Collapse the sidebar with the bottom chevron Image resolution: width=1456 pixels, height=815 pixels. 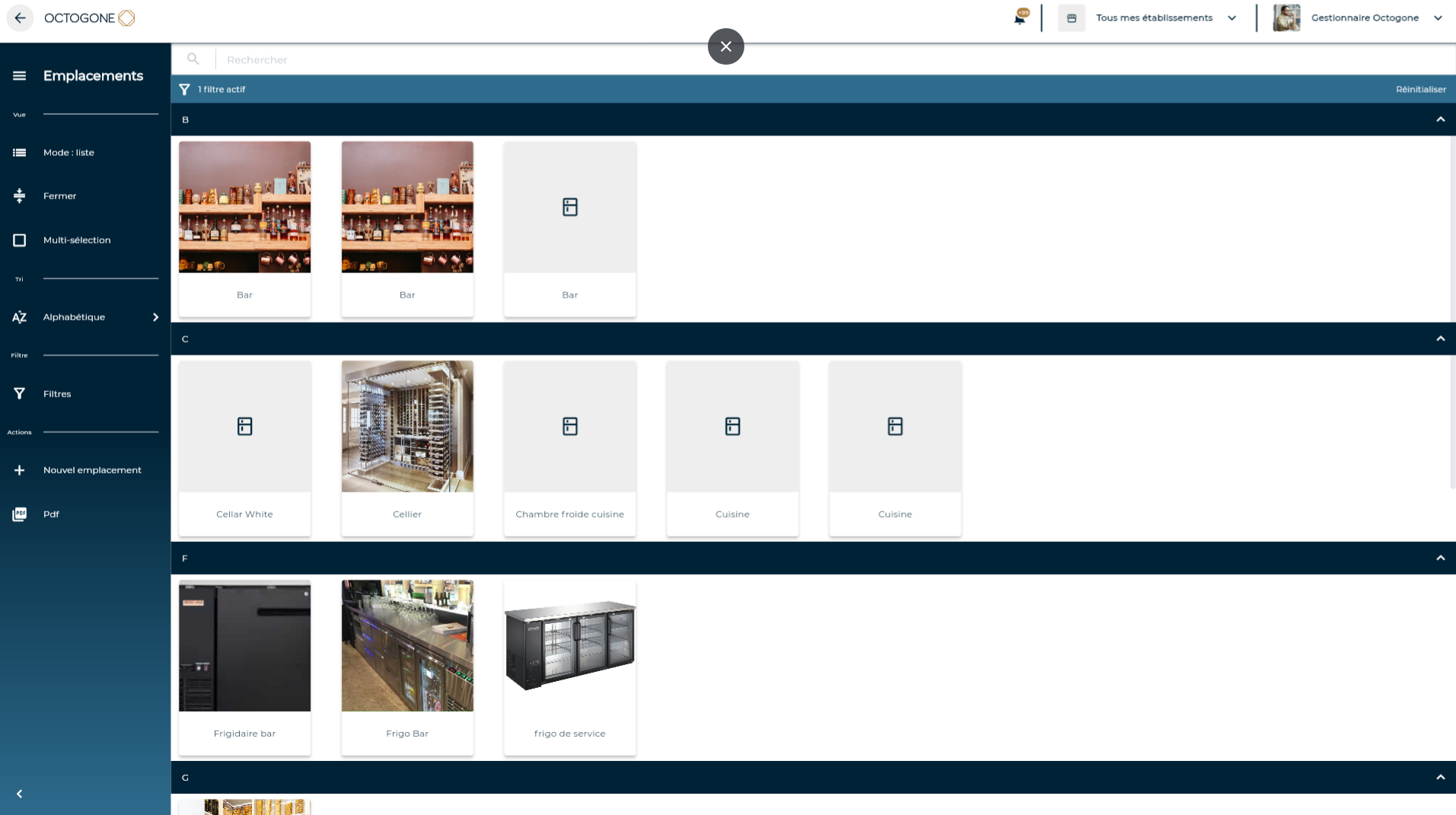coord(20,794)
